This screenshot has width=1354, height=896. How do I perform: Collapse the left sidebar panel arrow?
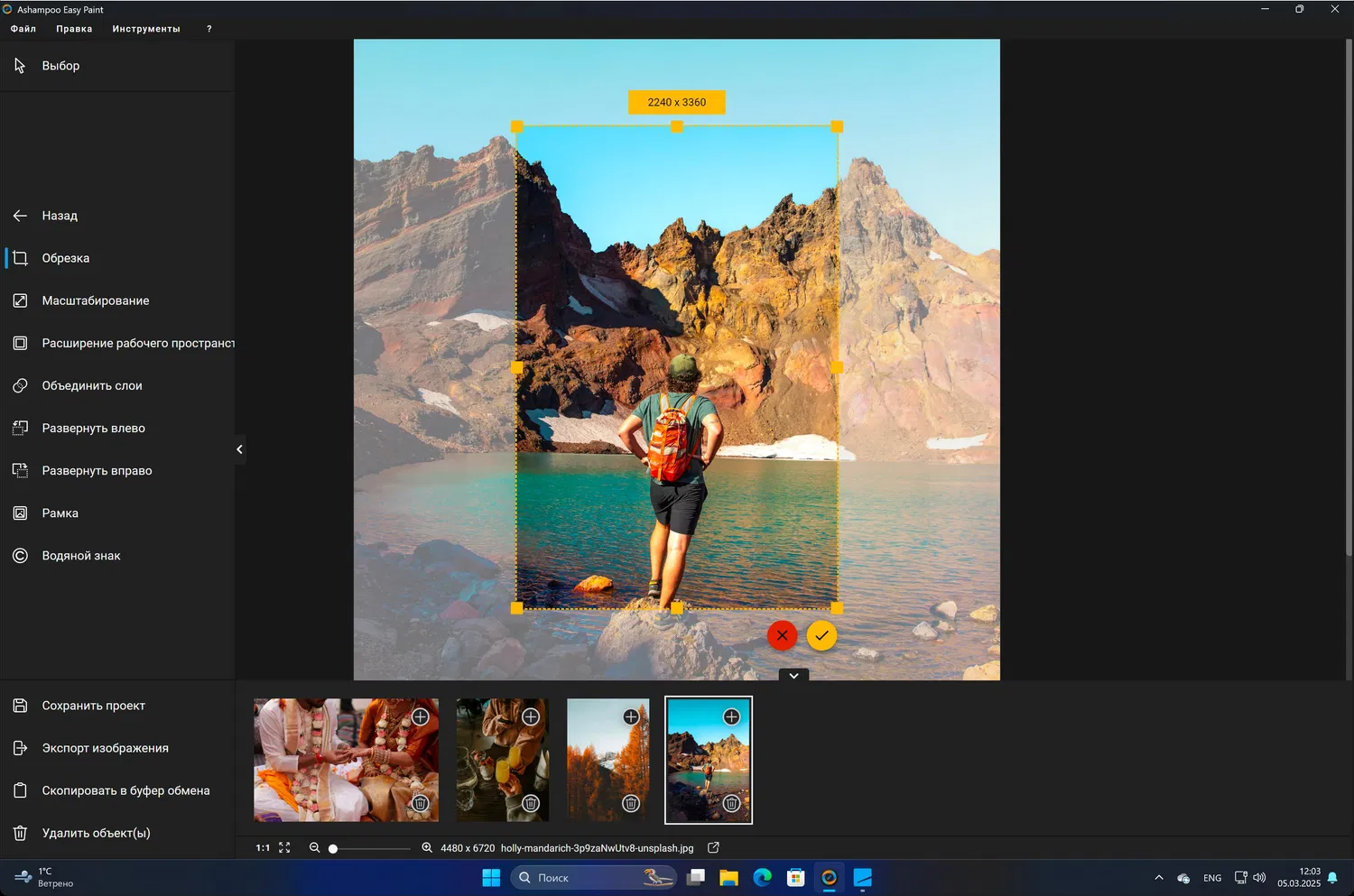239,449
